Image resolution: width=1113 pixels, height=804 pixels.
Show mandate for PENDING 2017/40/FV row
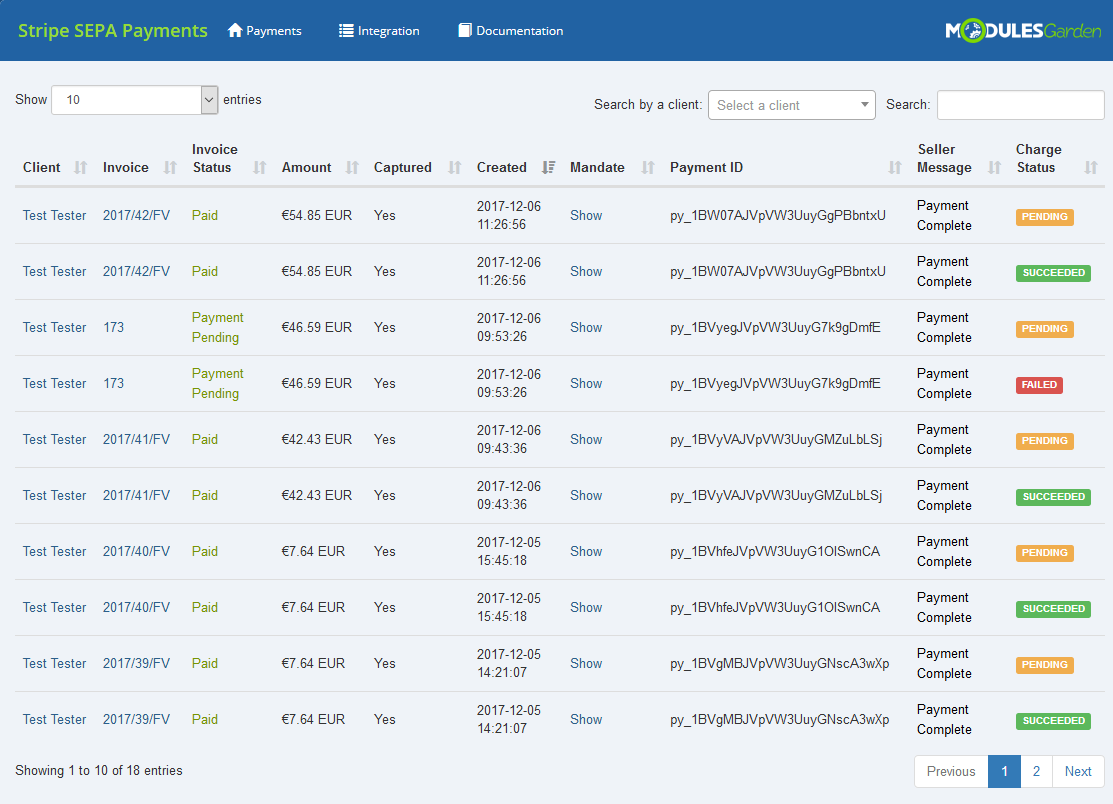[586, 552]
